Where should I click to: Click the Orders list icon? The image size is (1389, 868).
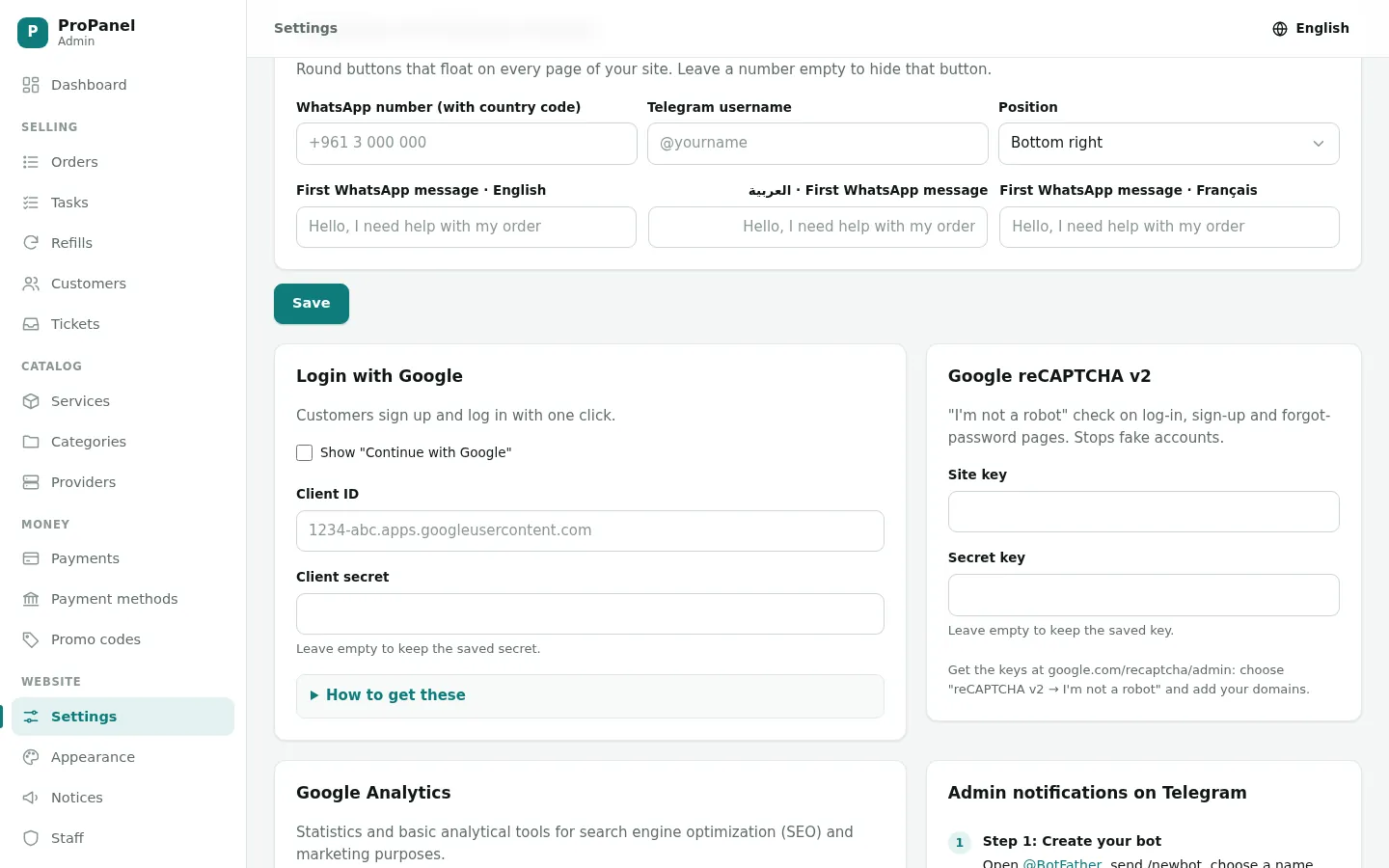(x=31, y=162)
